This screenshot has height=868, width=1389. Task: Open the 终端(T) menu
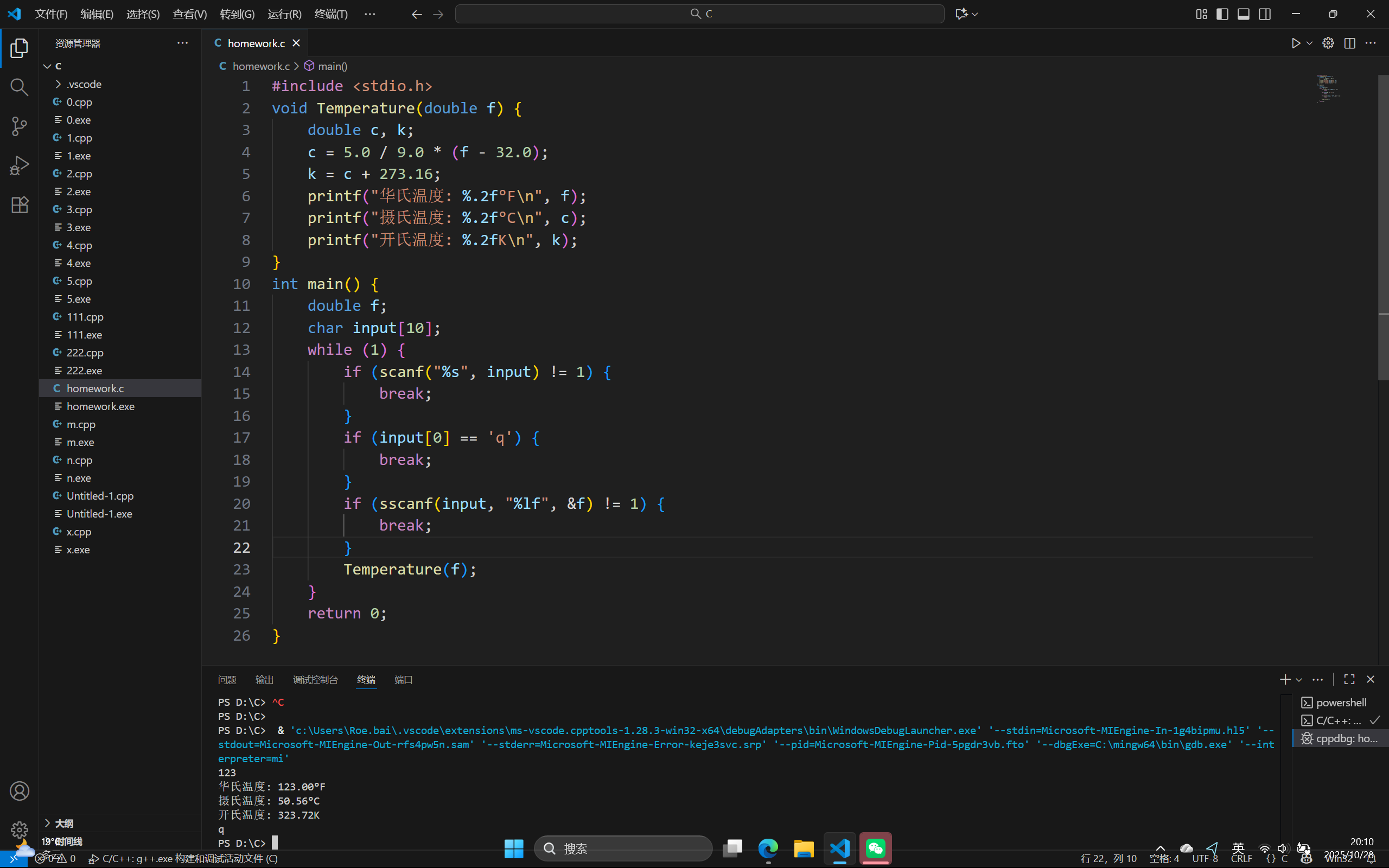click(x=330, y=14)
